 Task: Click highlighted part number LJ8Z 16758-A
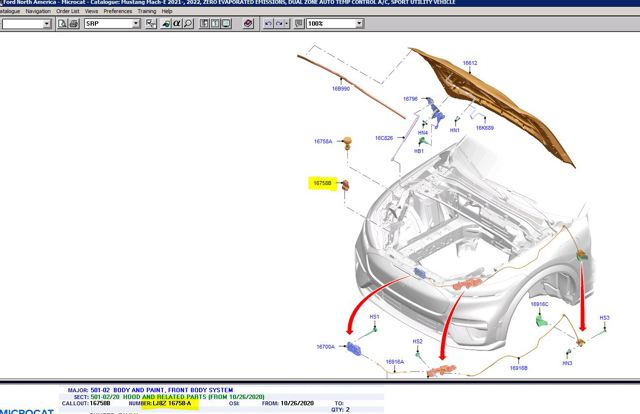click(171, 403)
